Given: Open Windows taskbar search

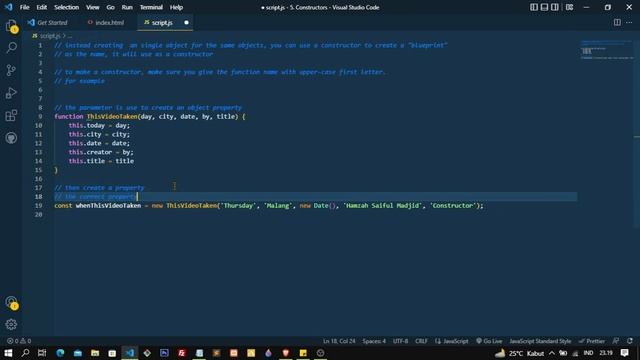Looking at the screenshot, I should tap(25, 353).
